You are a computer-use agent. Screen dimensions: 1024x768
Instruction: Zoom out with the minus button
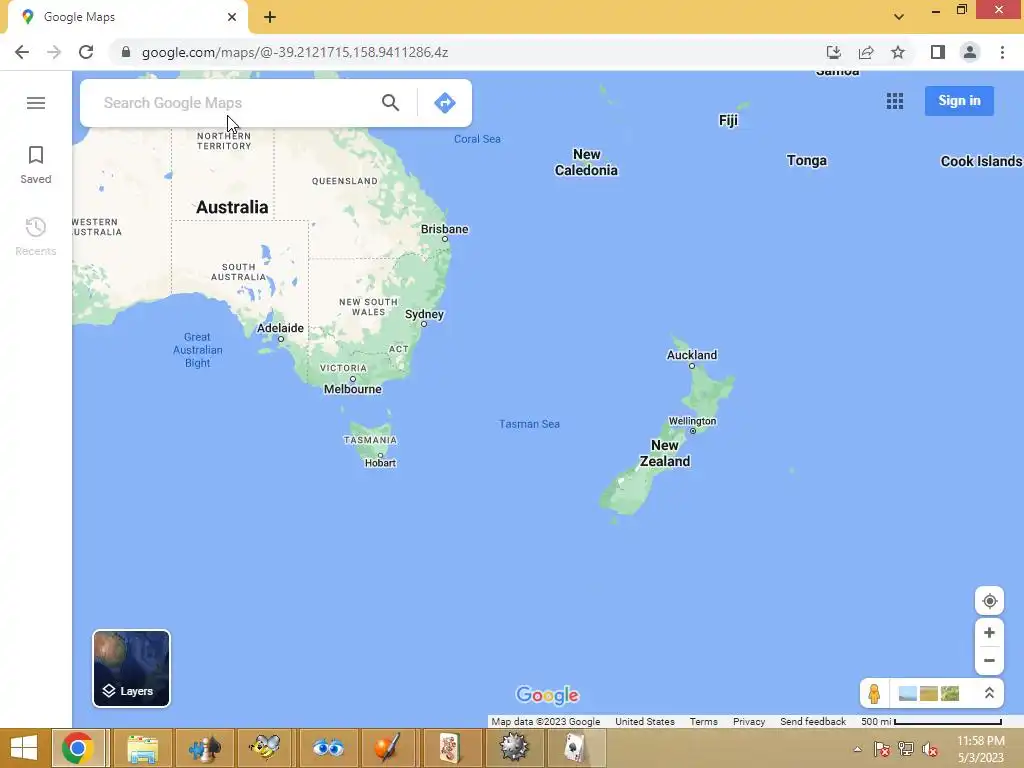(989, 660)
